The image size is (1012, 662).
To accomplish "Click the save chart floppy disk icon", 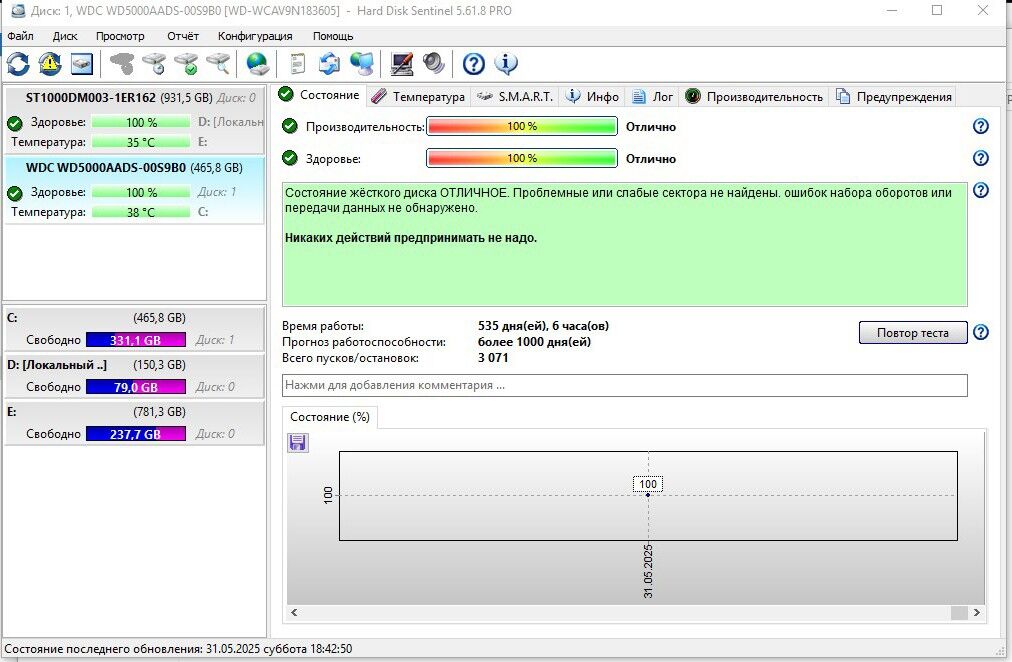I will [298, 442].
